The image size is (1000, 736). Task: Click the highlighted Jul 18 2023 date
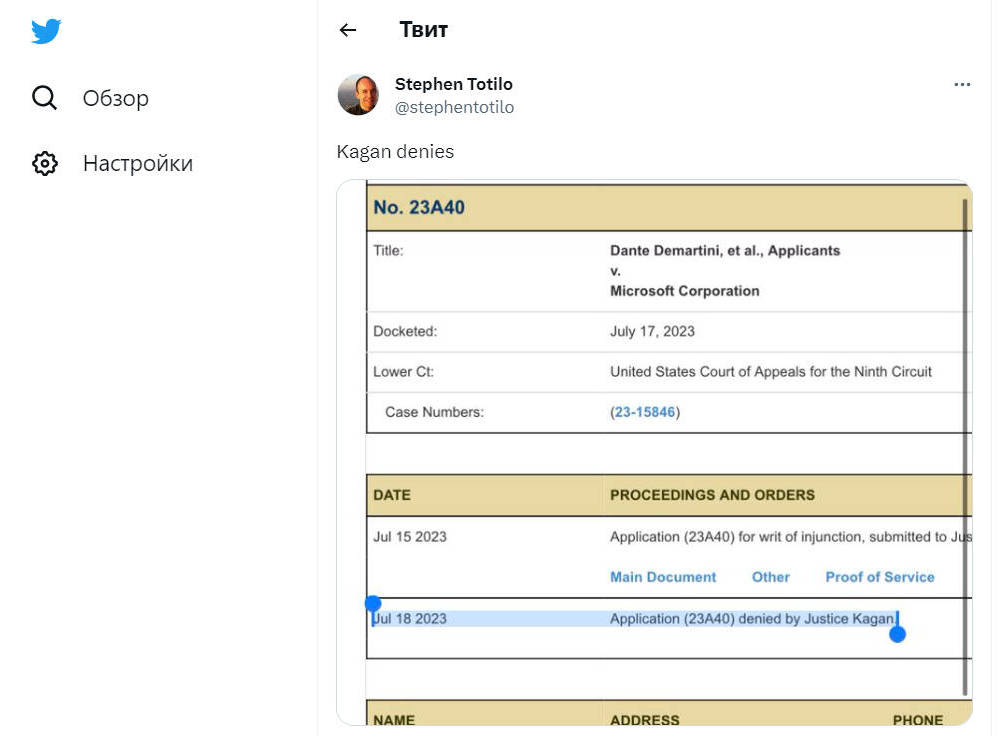pos(410,619)
